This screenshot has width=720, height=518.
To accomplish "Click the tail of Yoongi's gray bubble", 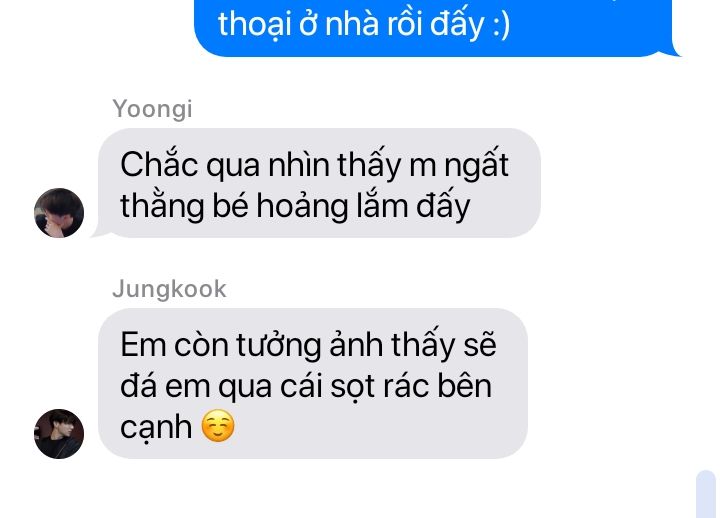I will 100,233.
